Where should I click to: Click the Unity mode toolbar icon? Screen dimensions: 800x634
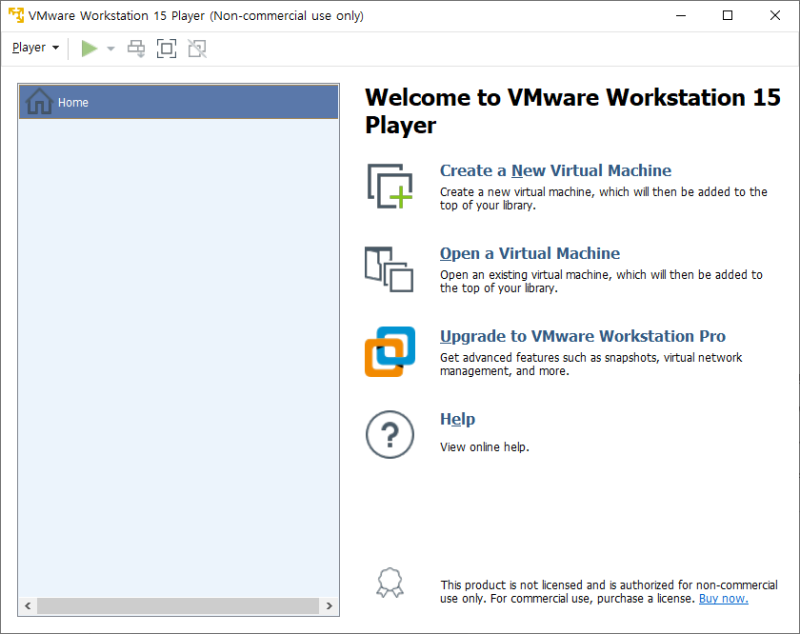pyautogui.click(x=196, y=47)
